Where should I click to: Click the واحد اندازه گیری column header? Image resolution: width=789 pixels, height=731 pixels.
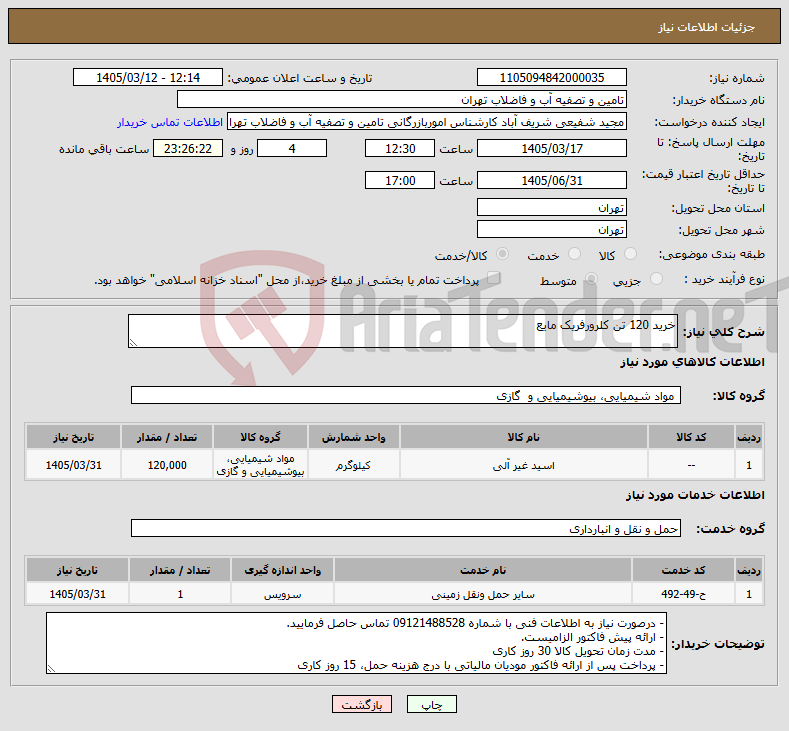(282, 570)
